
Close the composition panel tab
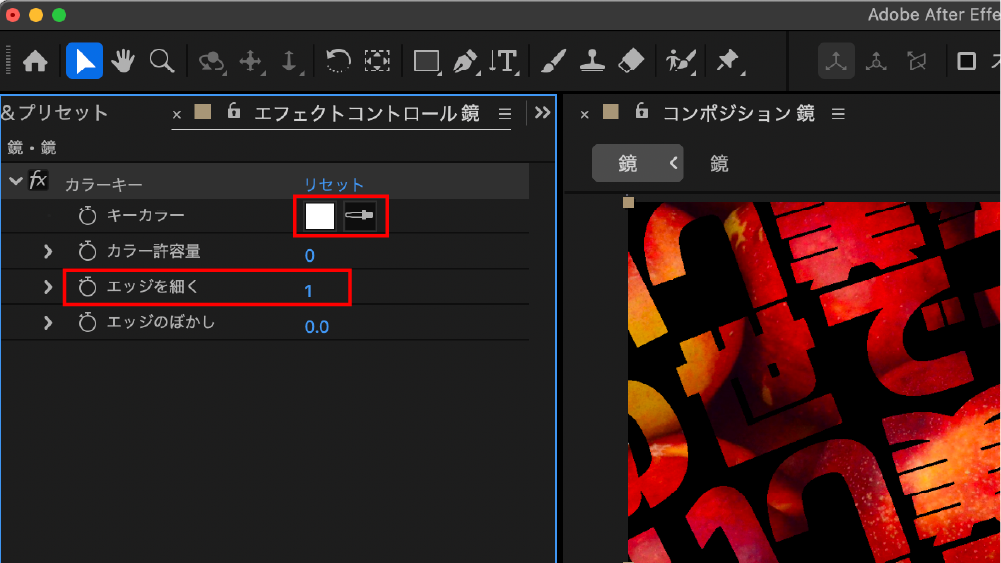click(x=584, y=115)
